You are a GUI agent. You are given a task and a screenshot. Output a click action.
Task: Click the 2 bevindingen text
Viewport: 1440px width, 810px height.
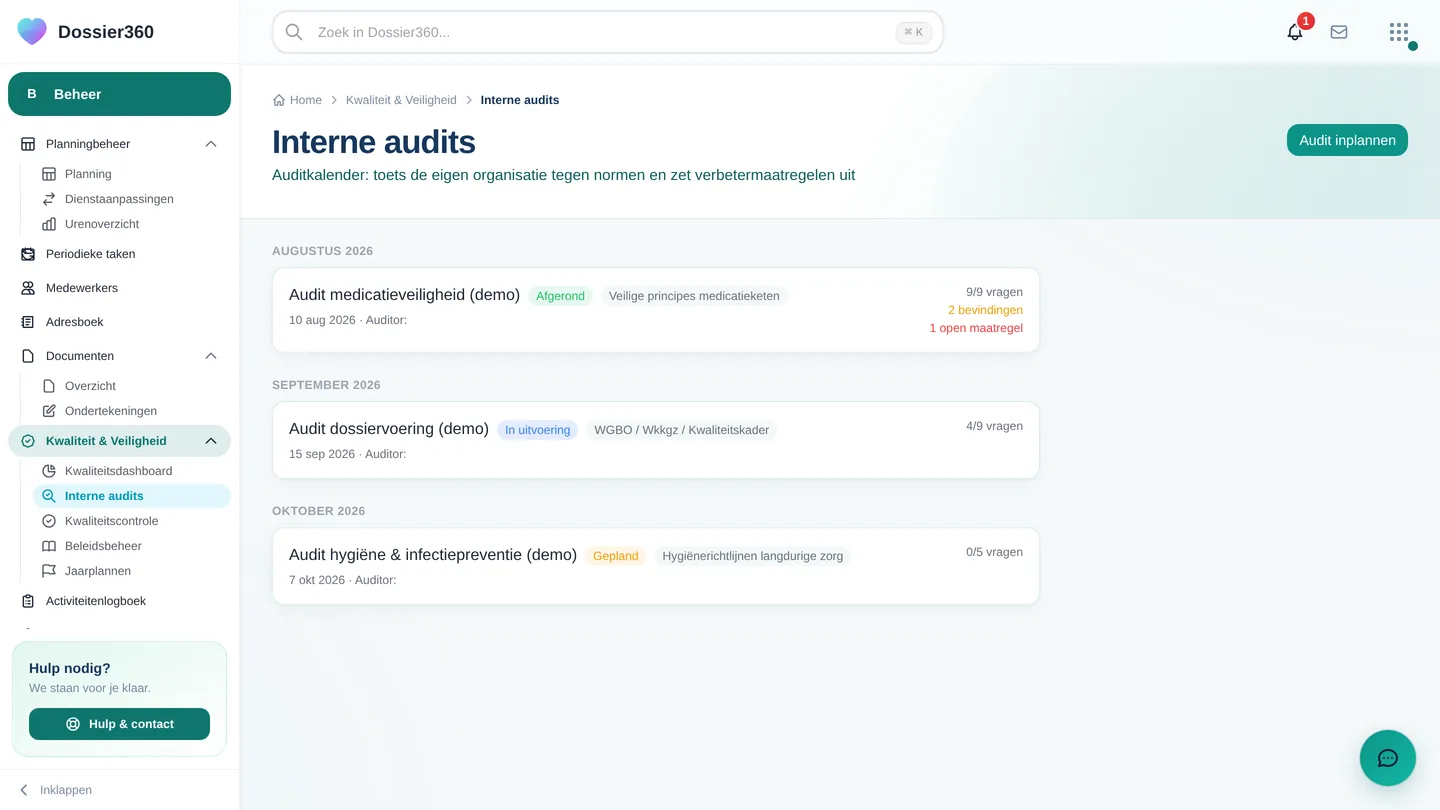985,310
